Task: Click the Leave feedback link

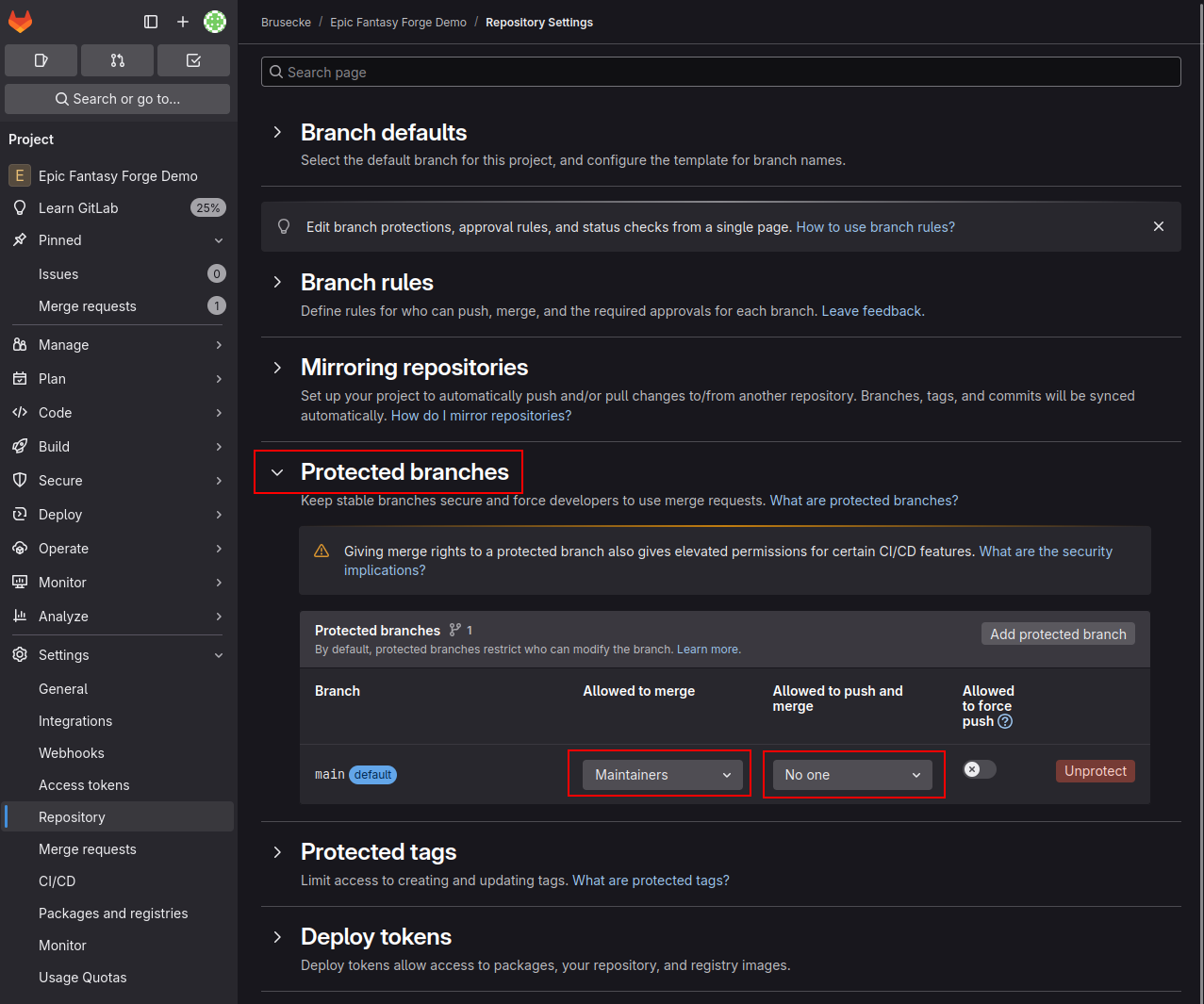Action: (x=872, y=311)
